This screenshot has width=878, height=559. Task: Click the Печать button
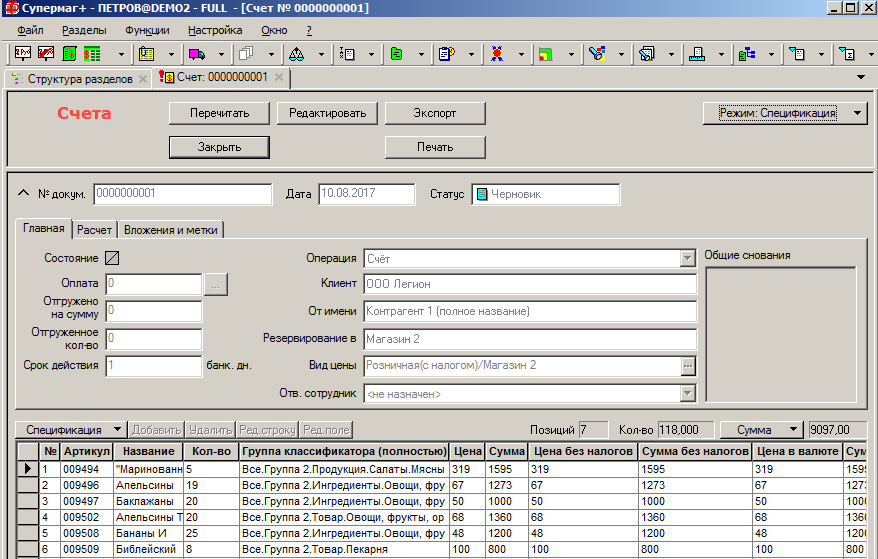tap(435, 147)
